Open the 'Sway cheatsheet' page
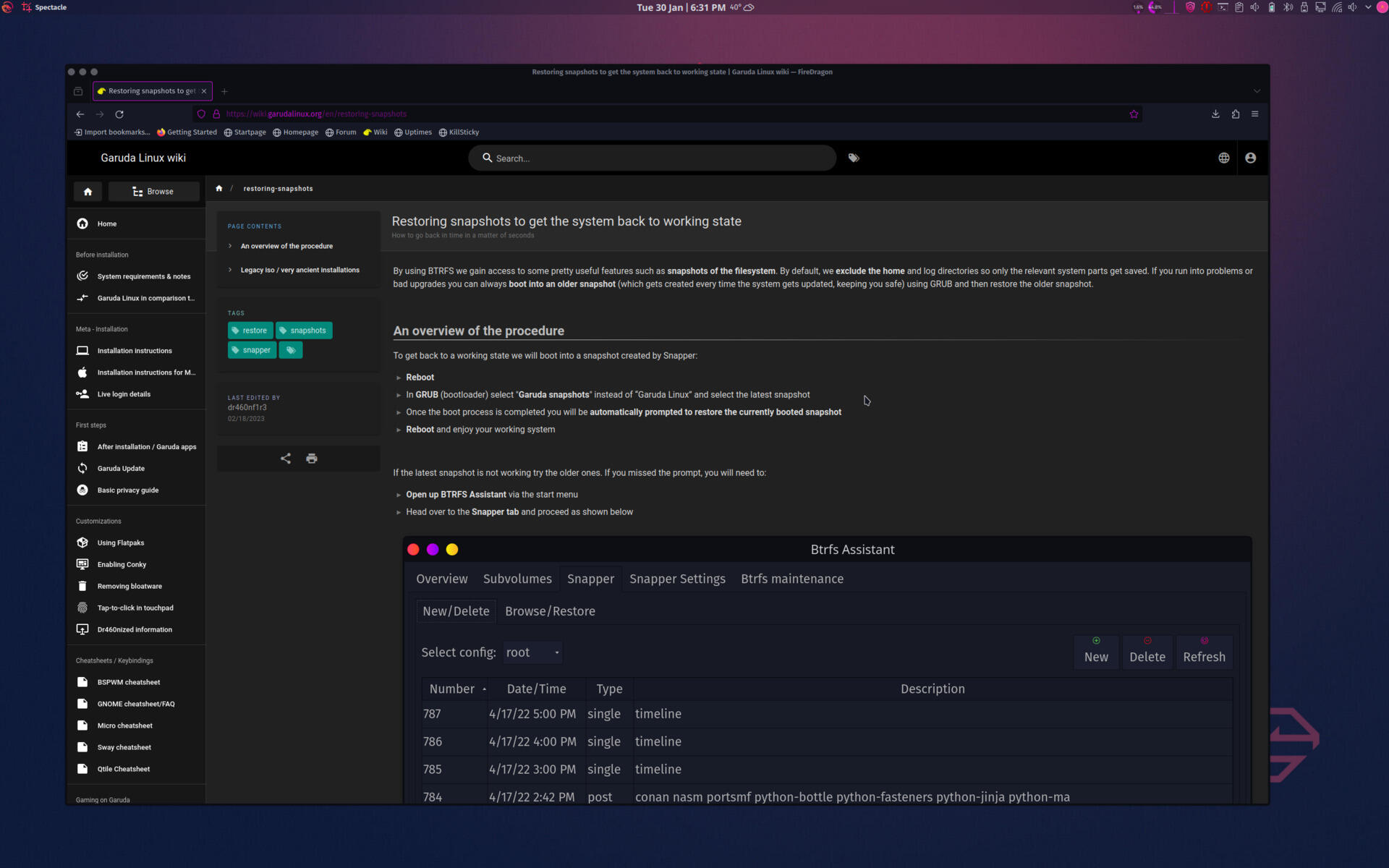 click(x=135, y=747)
